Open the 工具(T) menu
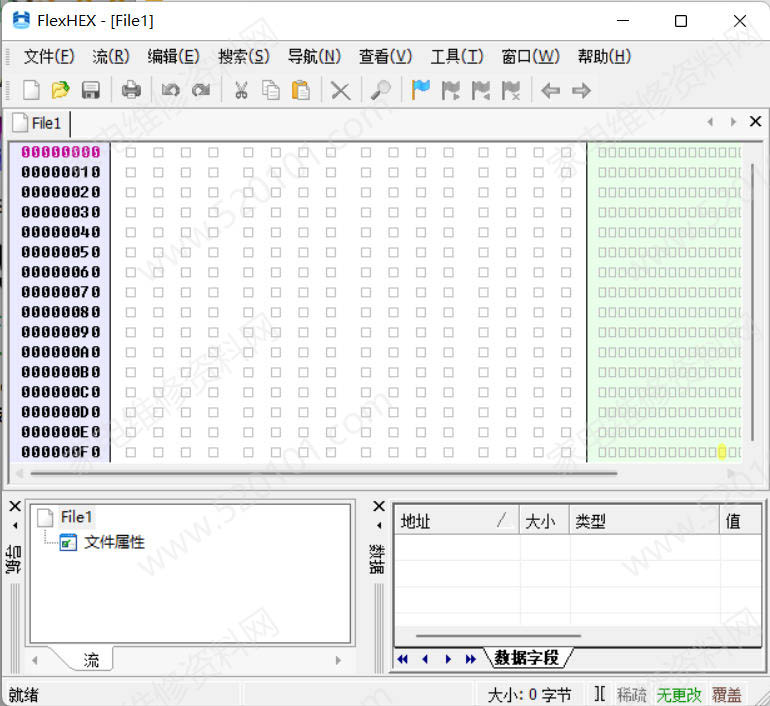The width and height of the screenshot is (770, 706). pyautogui.click(x=456, y=56)
